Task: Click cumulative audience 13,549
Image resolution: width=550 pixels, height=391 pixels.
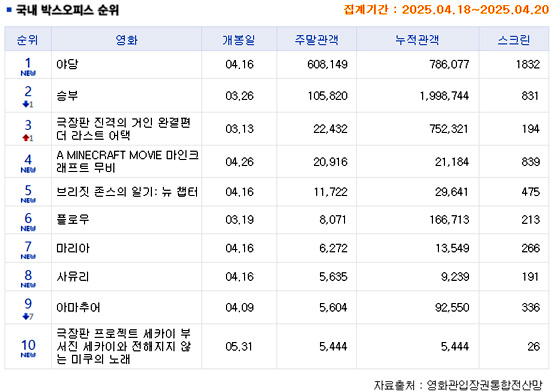Action: tap(452, 248)
